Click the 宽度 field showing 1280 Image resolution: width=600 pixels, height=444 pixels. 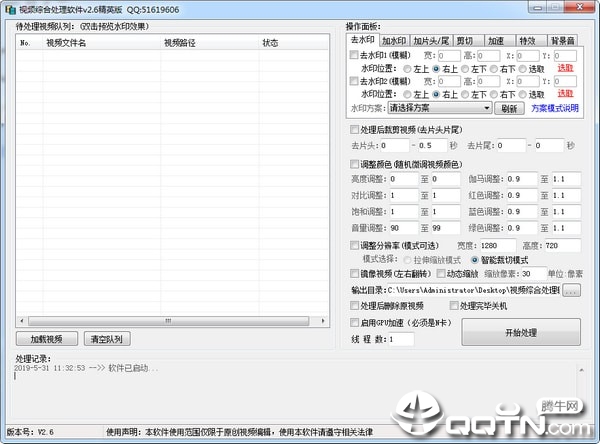click(x=498, y=245)
